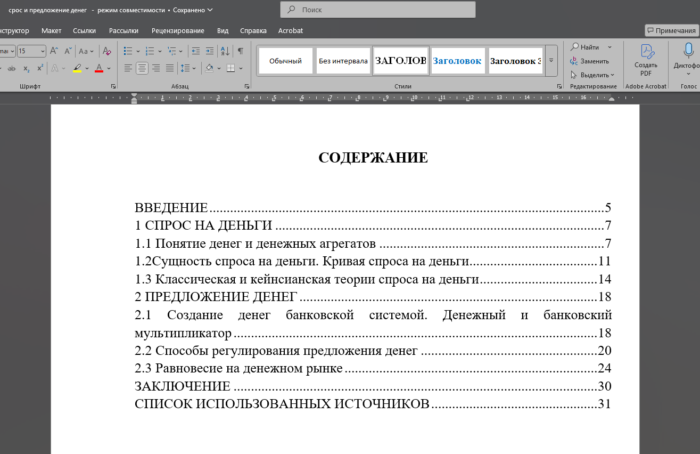The image size is (700, 454).
Task: Open the Выделить selection menu
Action: [592, 75]
